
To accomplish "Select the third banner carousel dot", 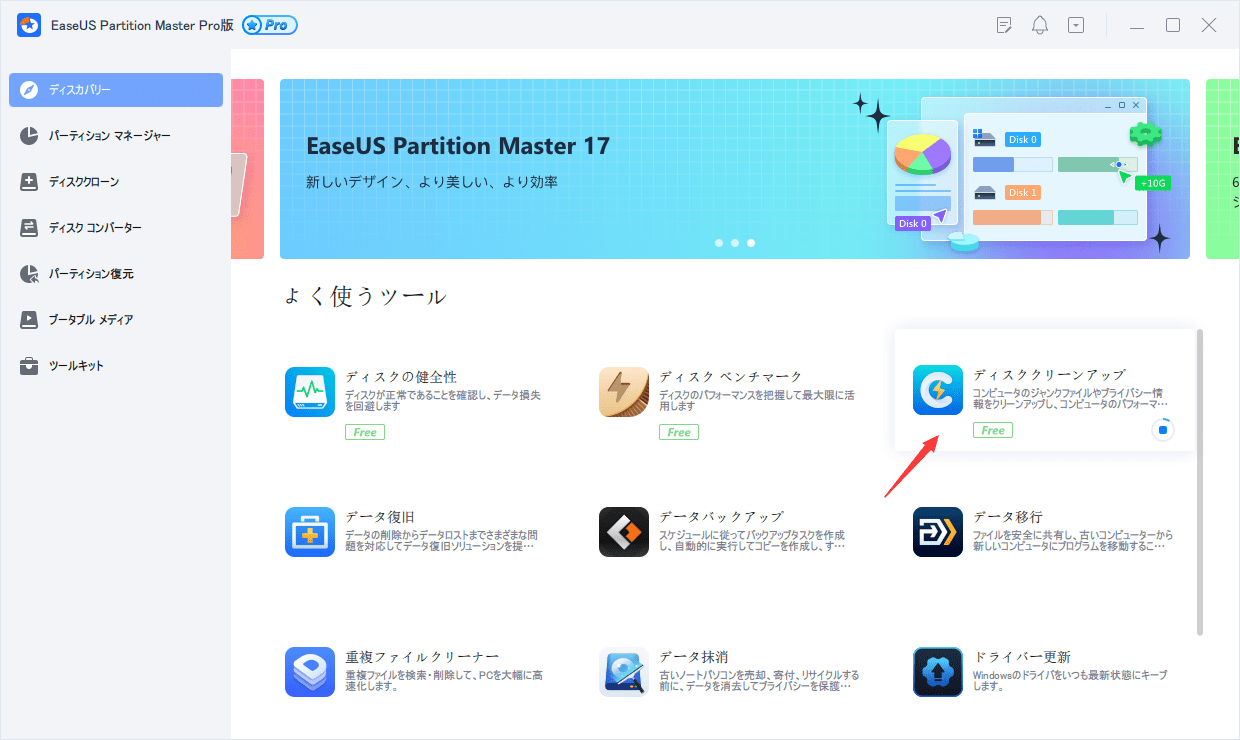I will click(751, 243).
